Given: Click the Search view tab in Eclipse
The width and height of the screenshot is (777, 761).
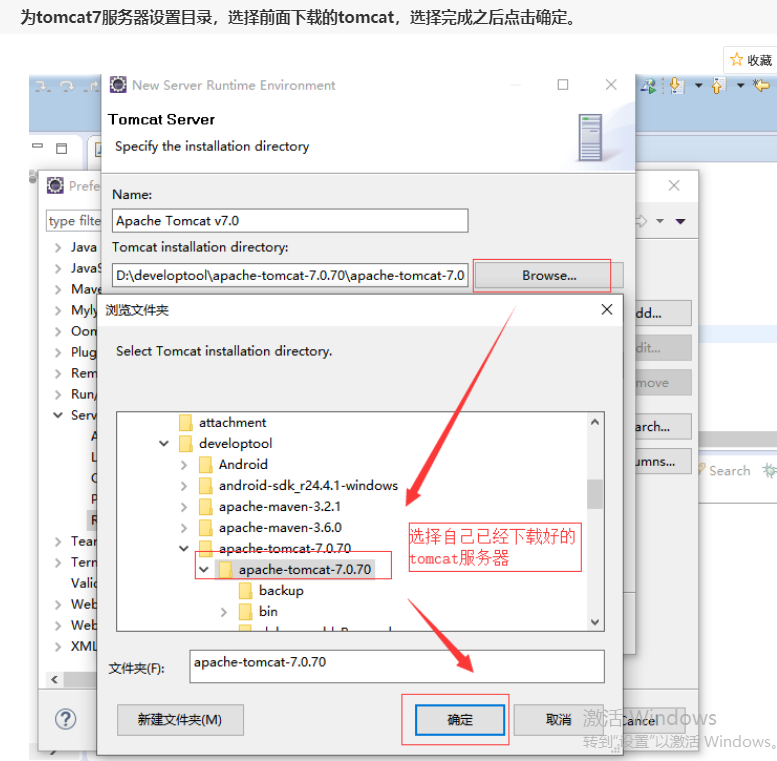Looking at the screenshot, I should [x=724, y=470].
